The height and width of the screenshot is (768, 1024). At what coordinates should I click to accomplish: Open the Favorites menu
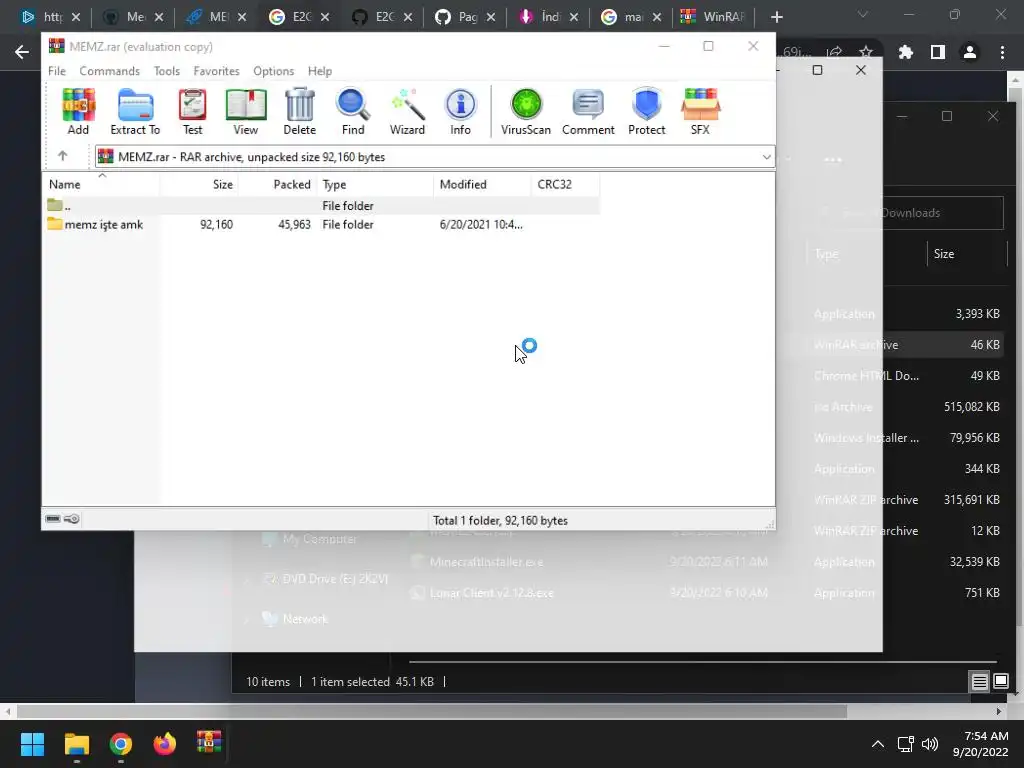(x=216, y=71)
